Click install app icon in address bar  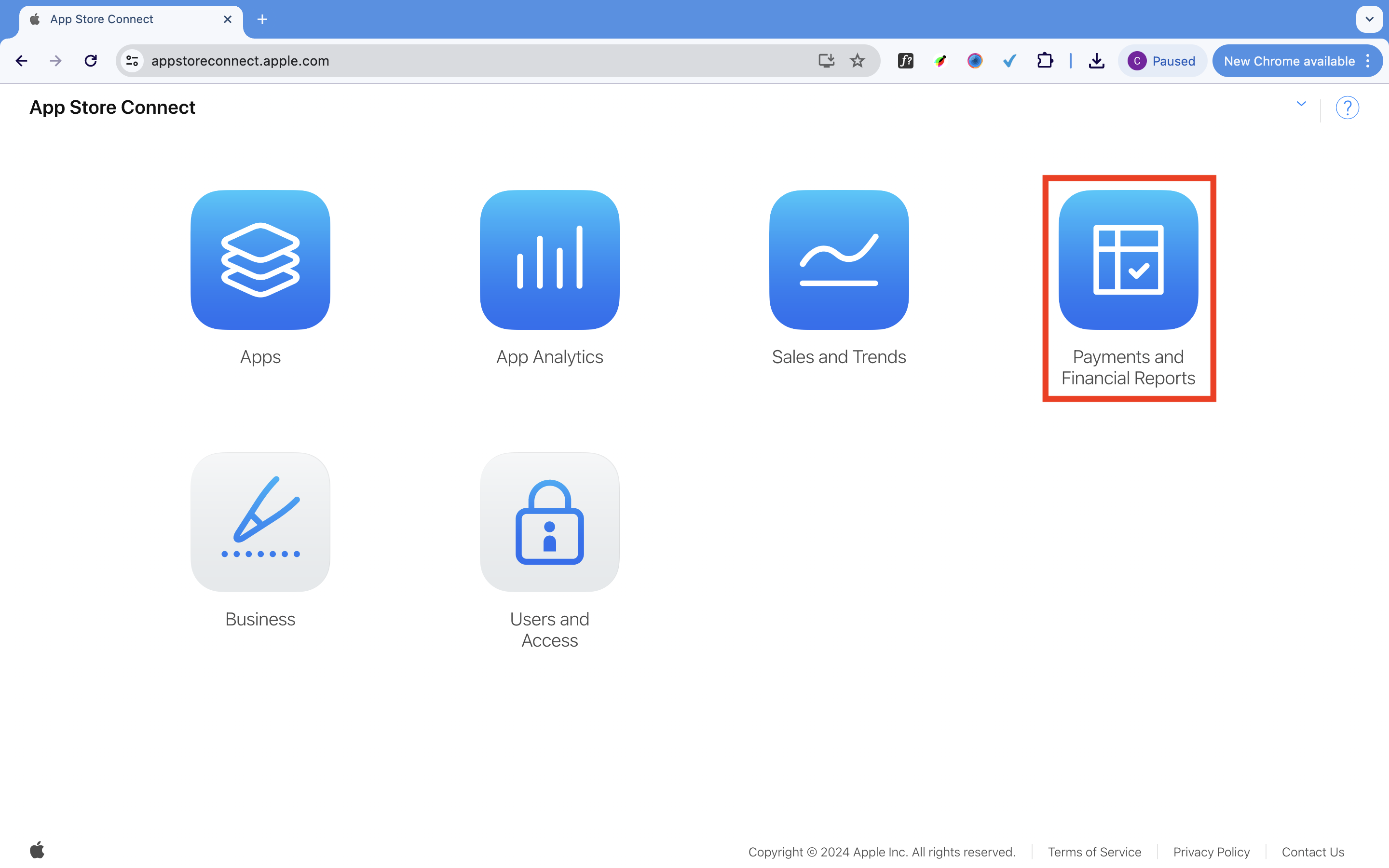[x=826, y=61]
